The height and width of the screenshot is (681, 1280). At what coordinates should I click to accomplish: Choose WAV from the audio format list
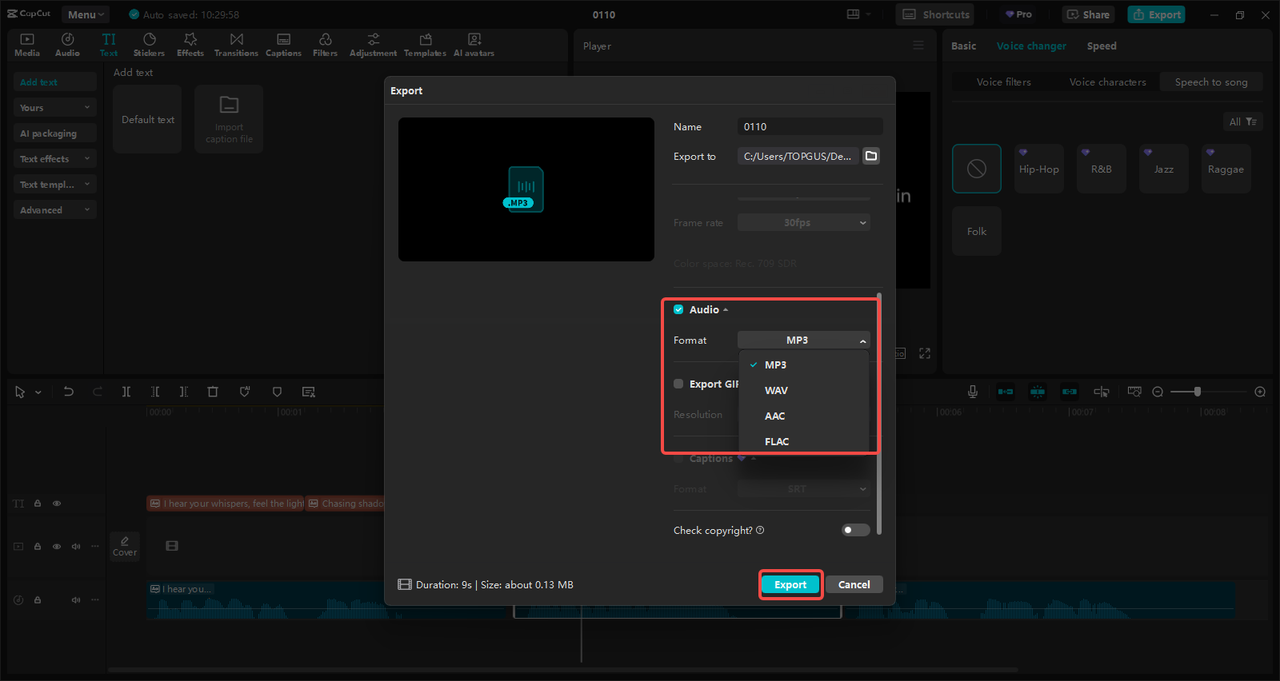776,390
